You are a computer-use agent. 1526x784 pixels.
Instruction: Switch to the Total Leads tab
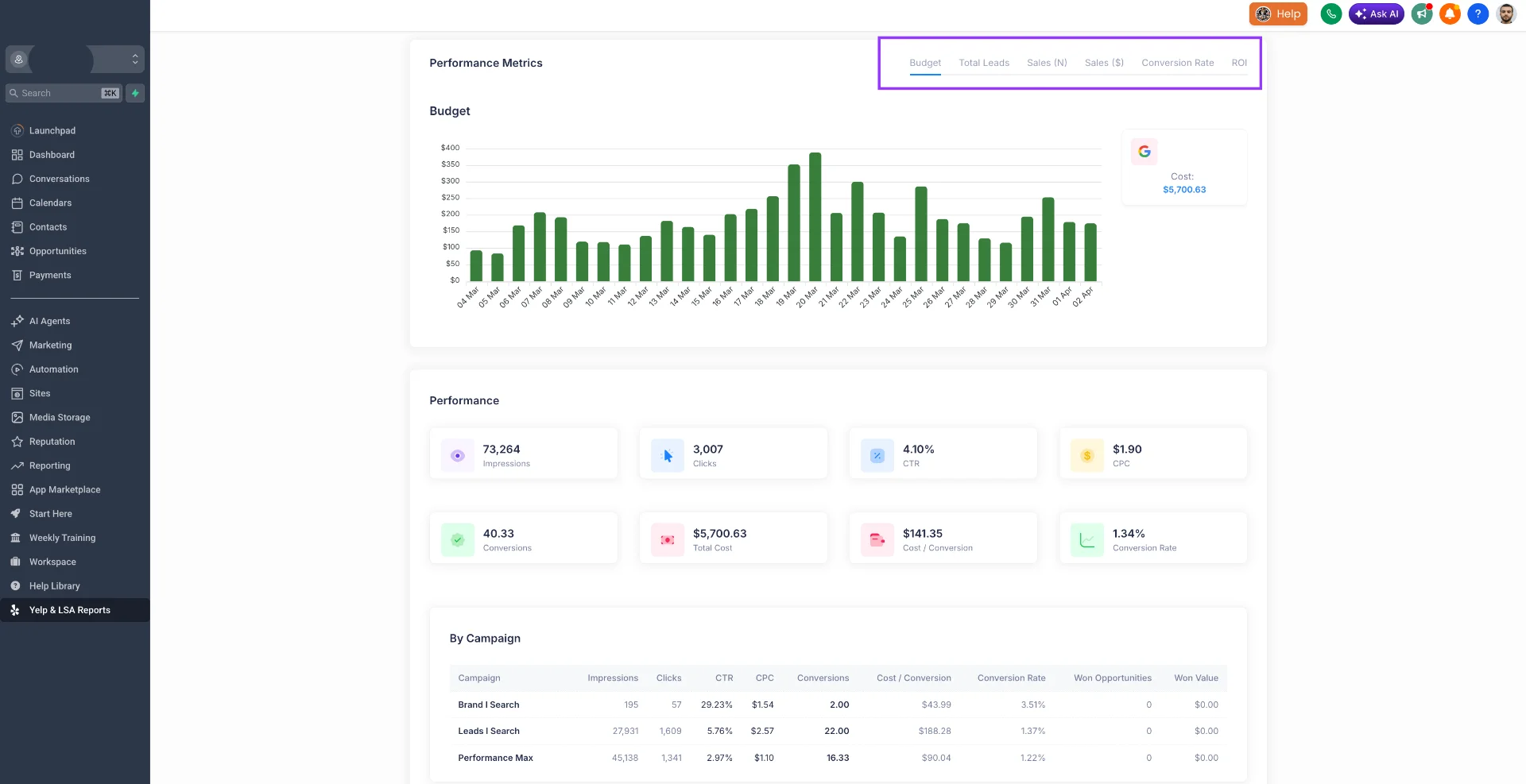coord(984,62)
